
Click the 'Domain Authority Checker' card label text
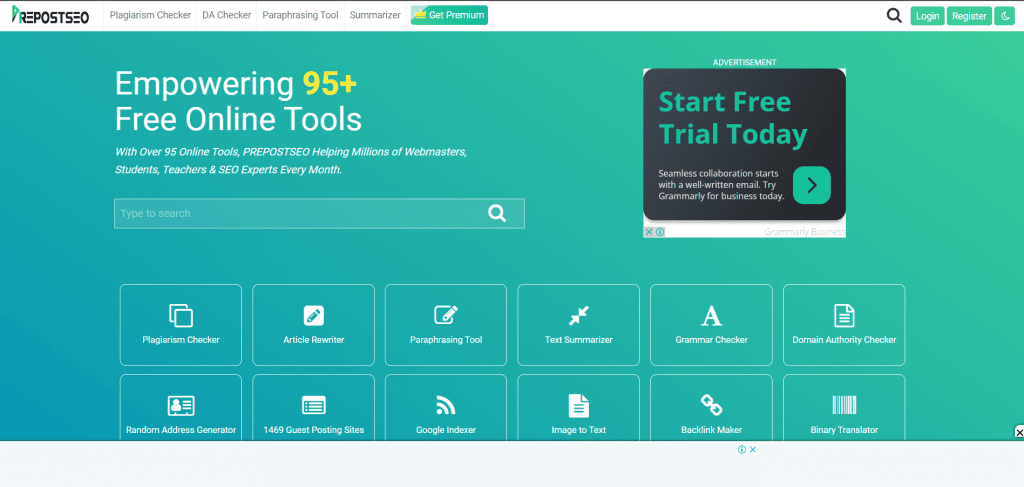tap(844, 339)
